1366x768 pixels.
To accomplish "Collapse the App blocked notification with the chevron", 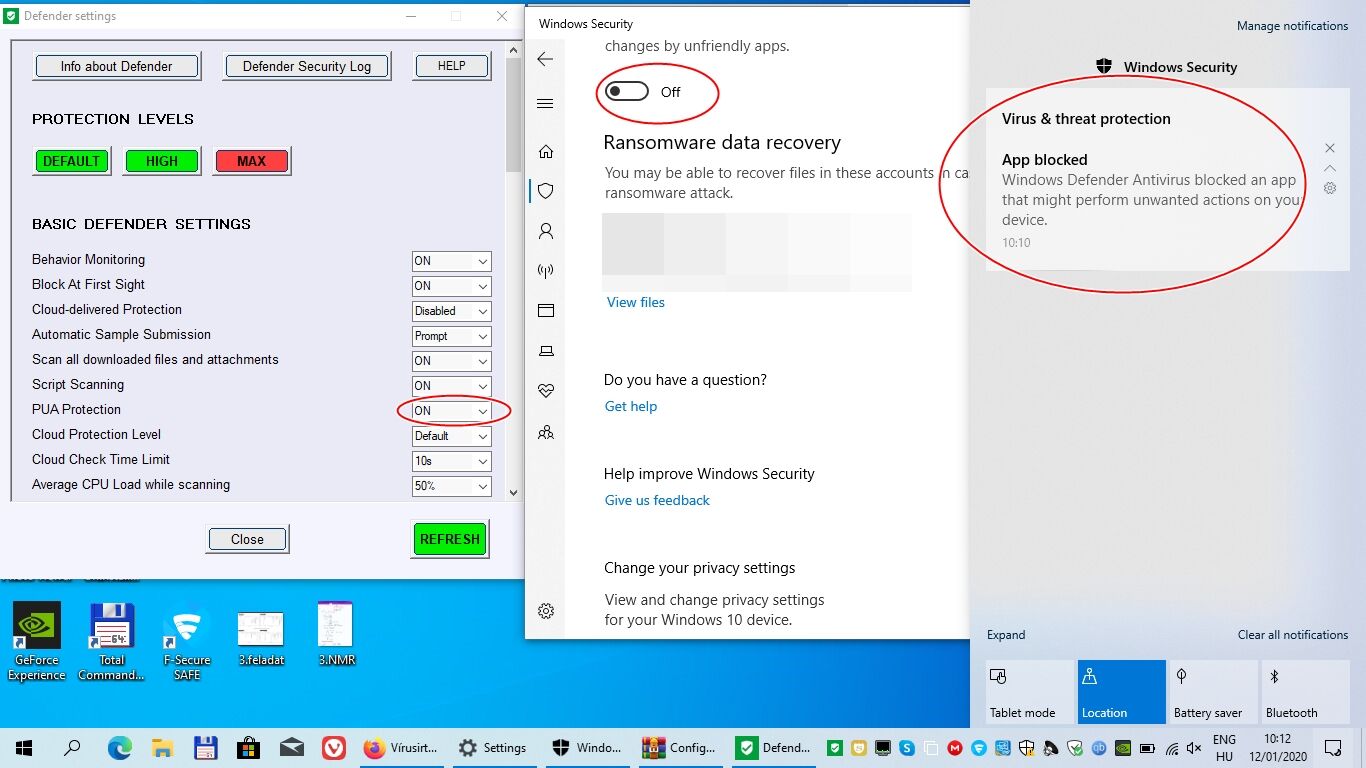I will pos(1330,168).
